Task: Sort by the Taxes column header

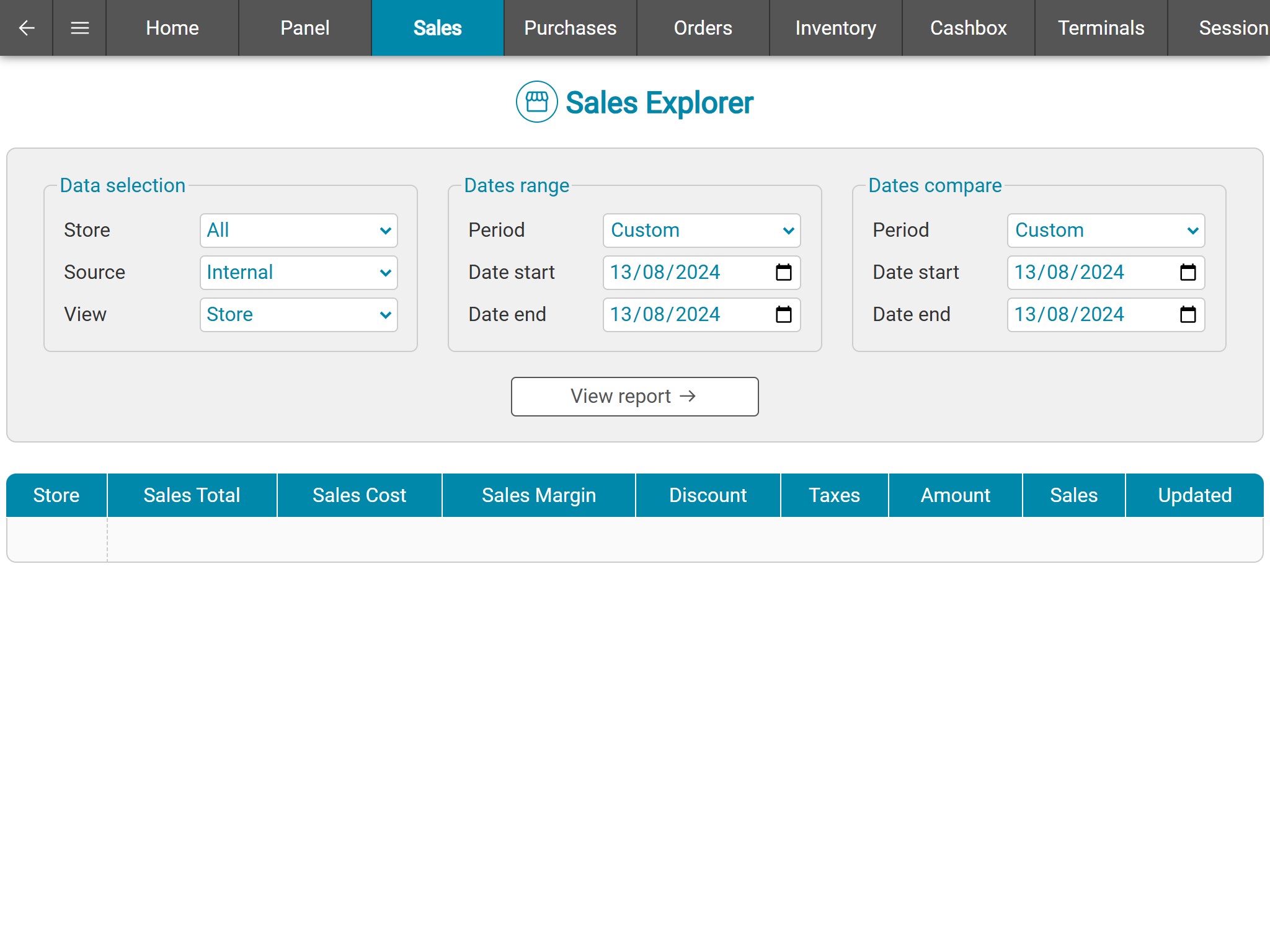Action: click(x=835, y=495)
